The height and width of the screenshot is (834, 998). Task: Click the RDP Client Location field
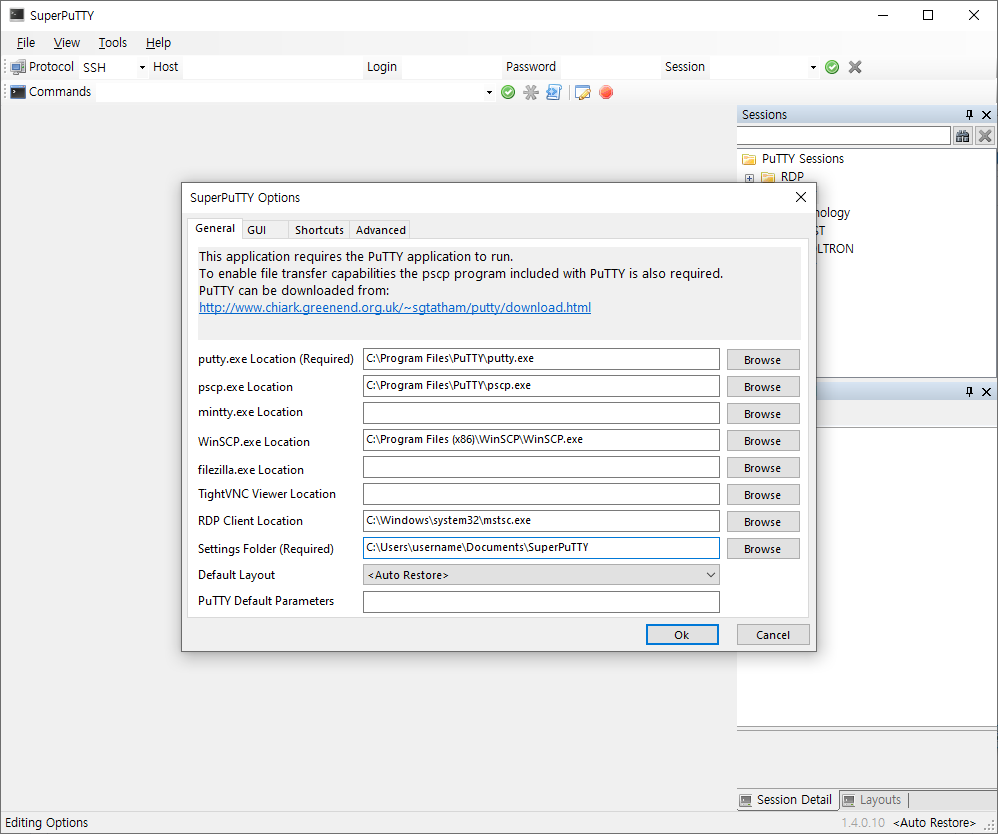[x=541, y=521]
